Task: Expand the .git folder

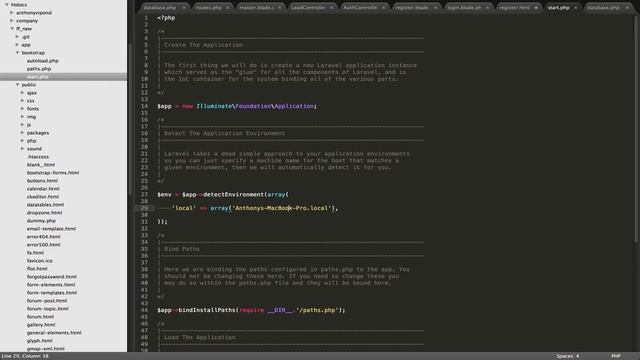Action: tap(17, 37)
